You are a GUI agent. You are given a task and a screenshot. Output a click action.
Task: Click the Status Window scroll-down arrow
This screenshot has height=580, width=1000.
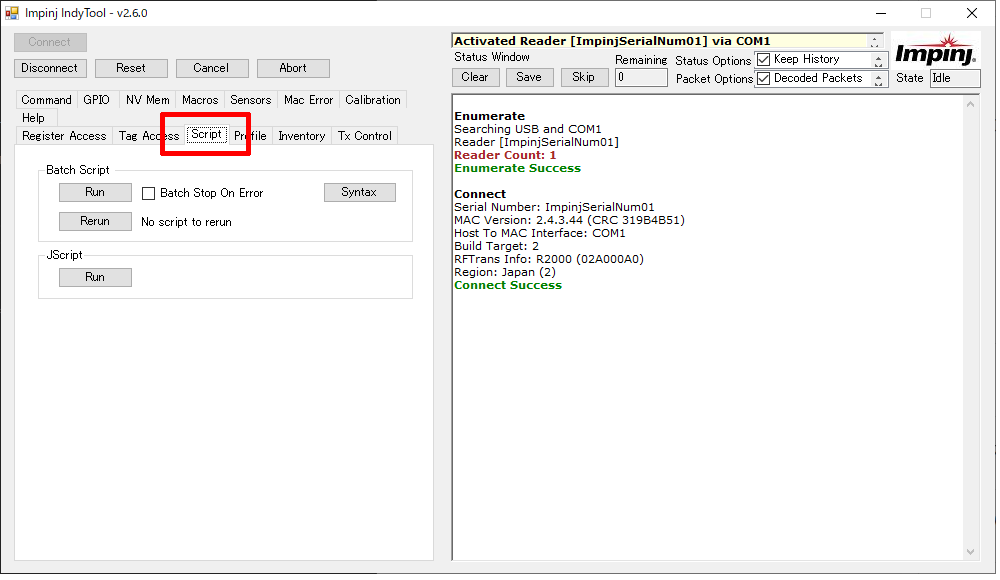(970, 553)
